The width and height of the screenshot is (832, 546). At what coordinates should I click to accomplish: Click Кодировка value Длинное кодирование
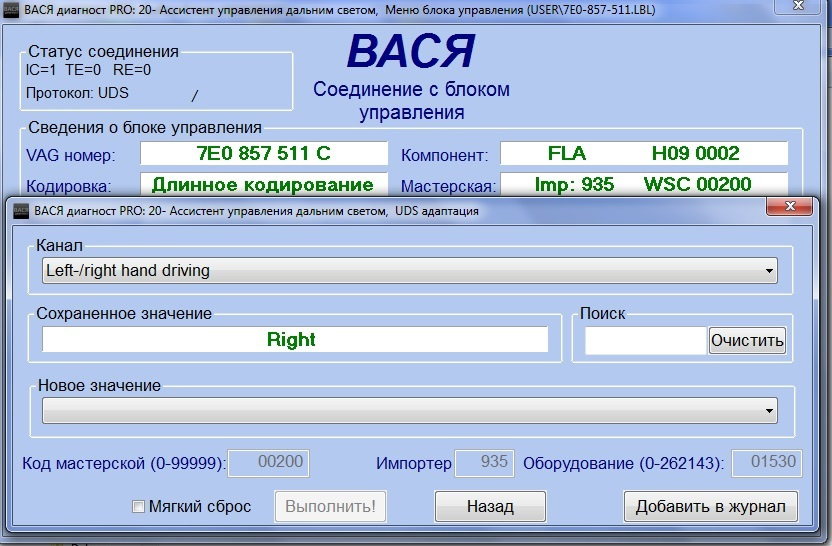click(x=264, y=184)
